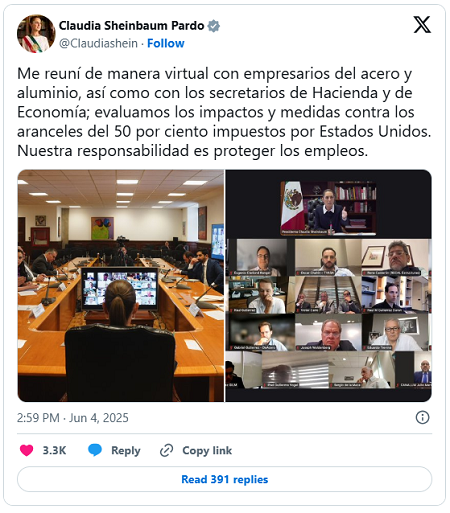Open the conference room photo

pos(121,286)
